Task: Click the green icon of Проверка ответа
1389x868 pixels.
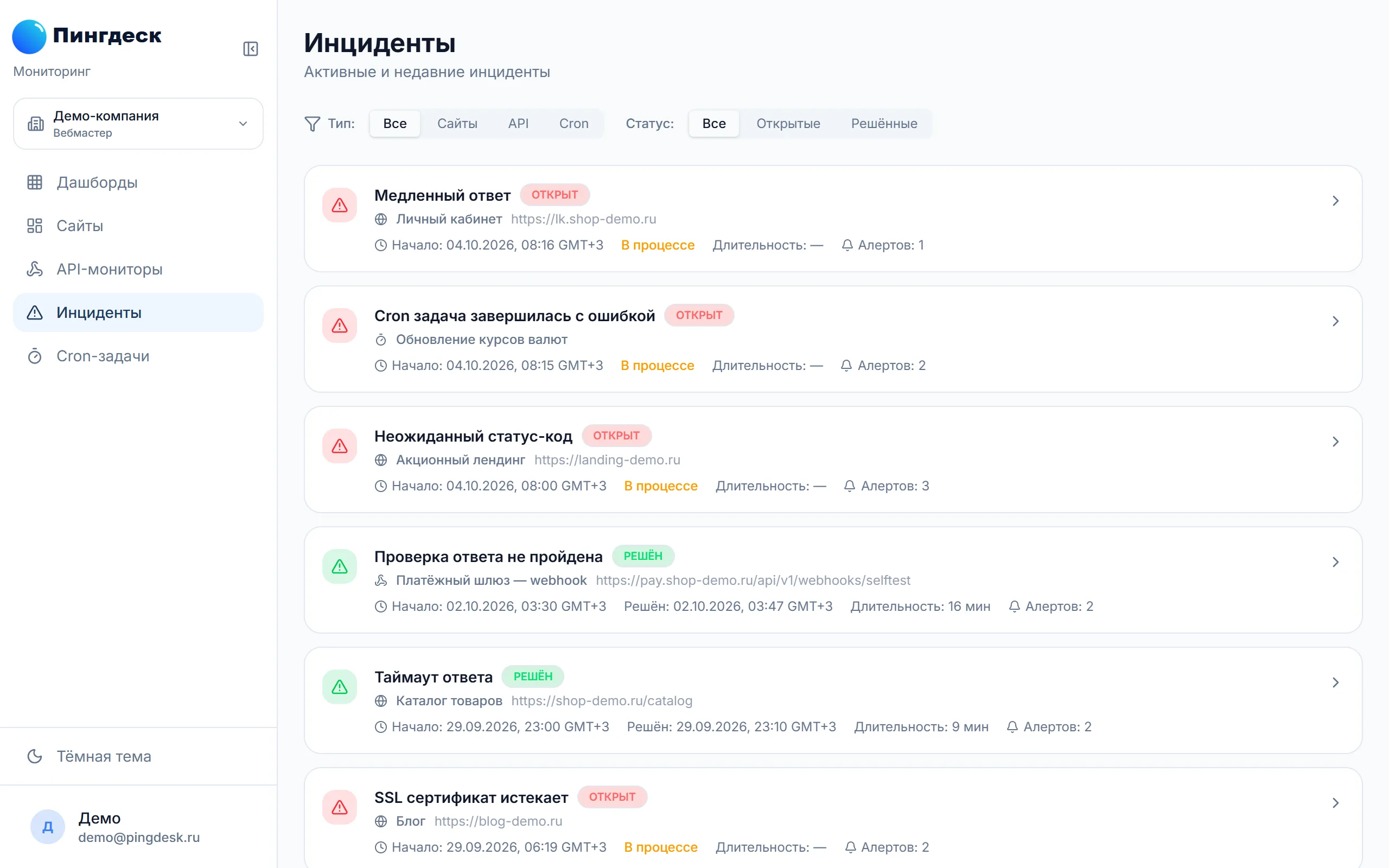Action: pos(340,566)
